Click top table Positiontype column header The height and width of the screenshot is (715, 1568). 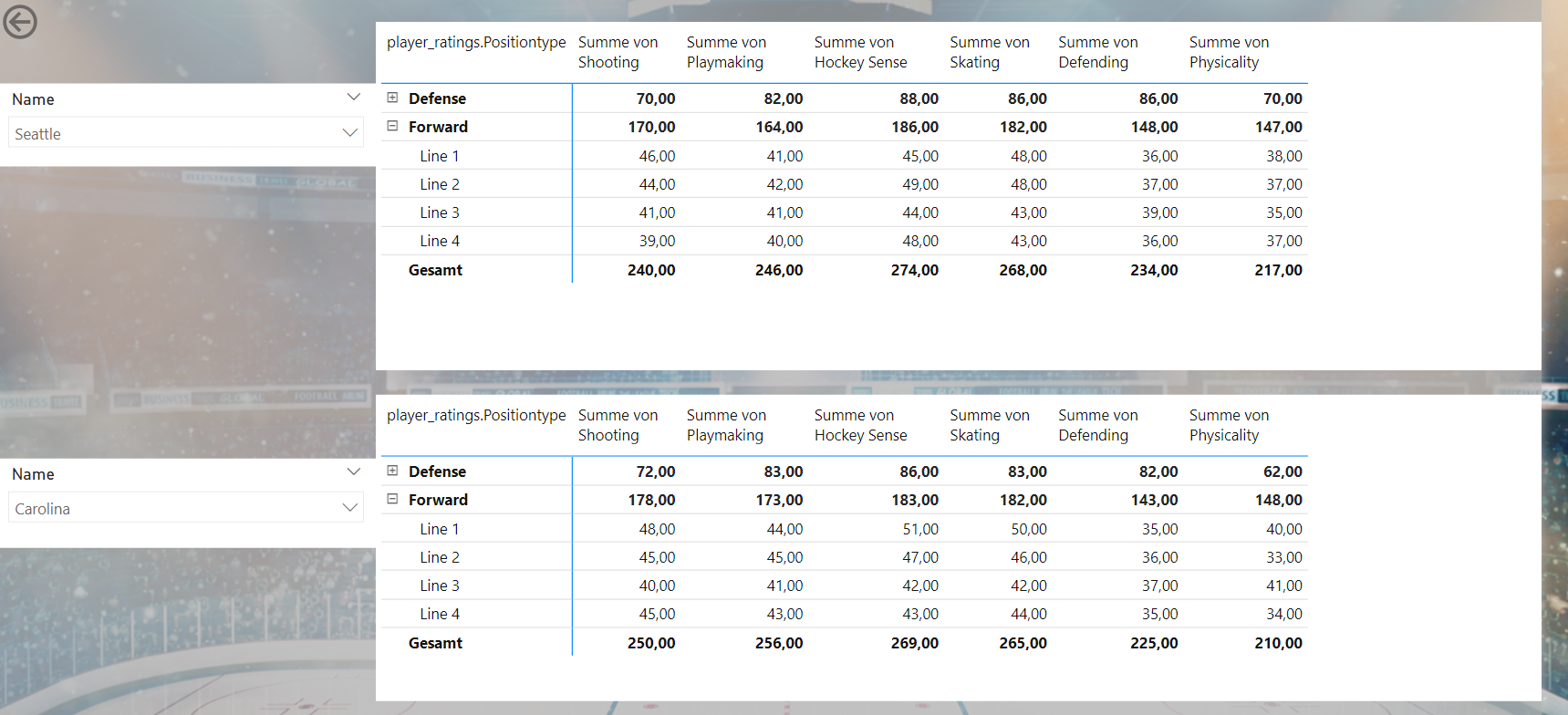[476, 43]
